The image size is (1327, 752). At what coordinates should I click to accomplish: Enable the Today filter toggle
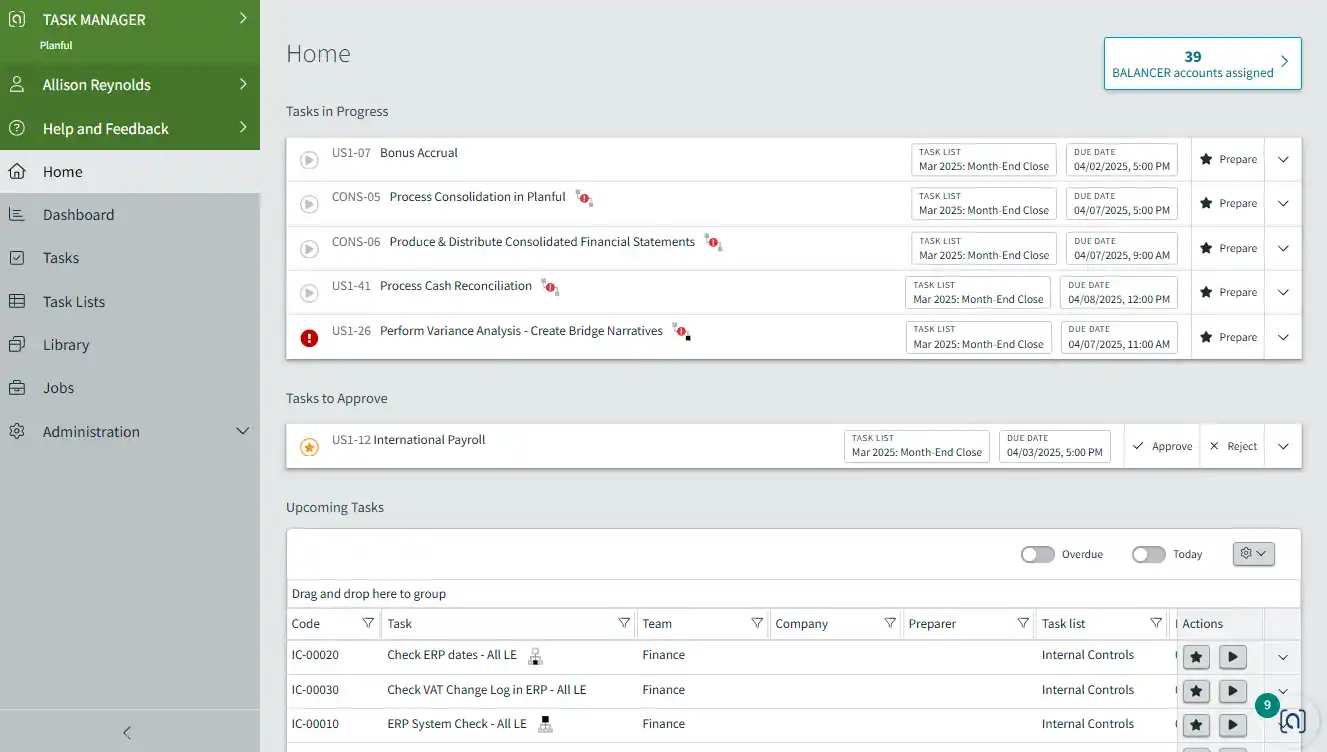(1148, 553)
